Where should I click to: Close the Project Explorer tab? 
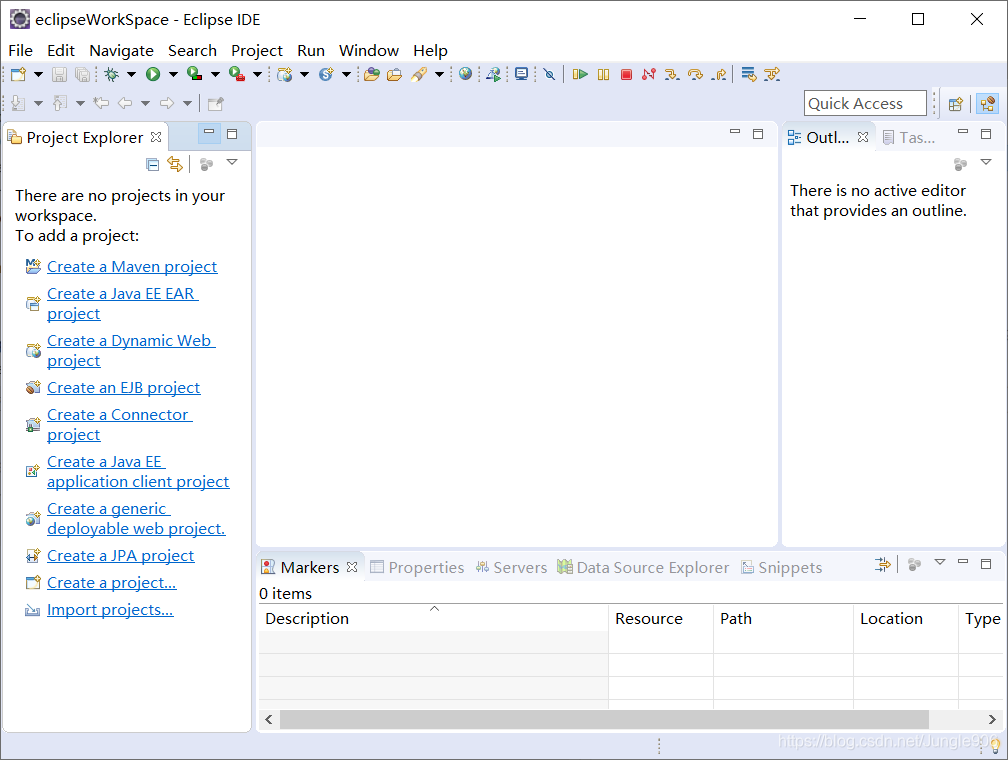point(156,137)
